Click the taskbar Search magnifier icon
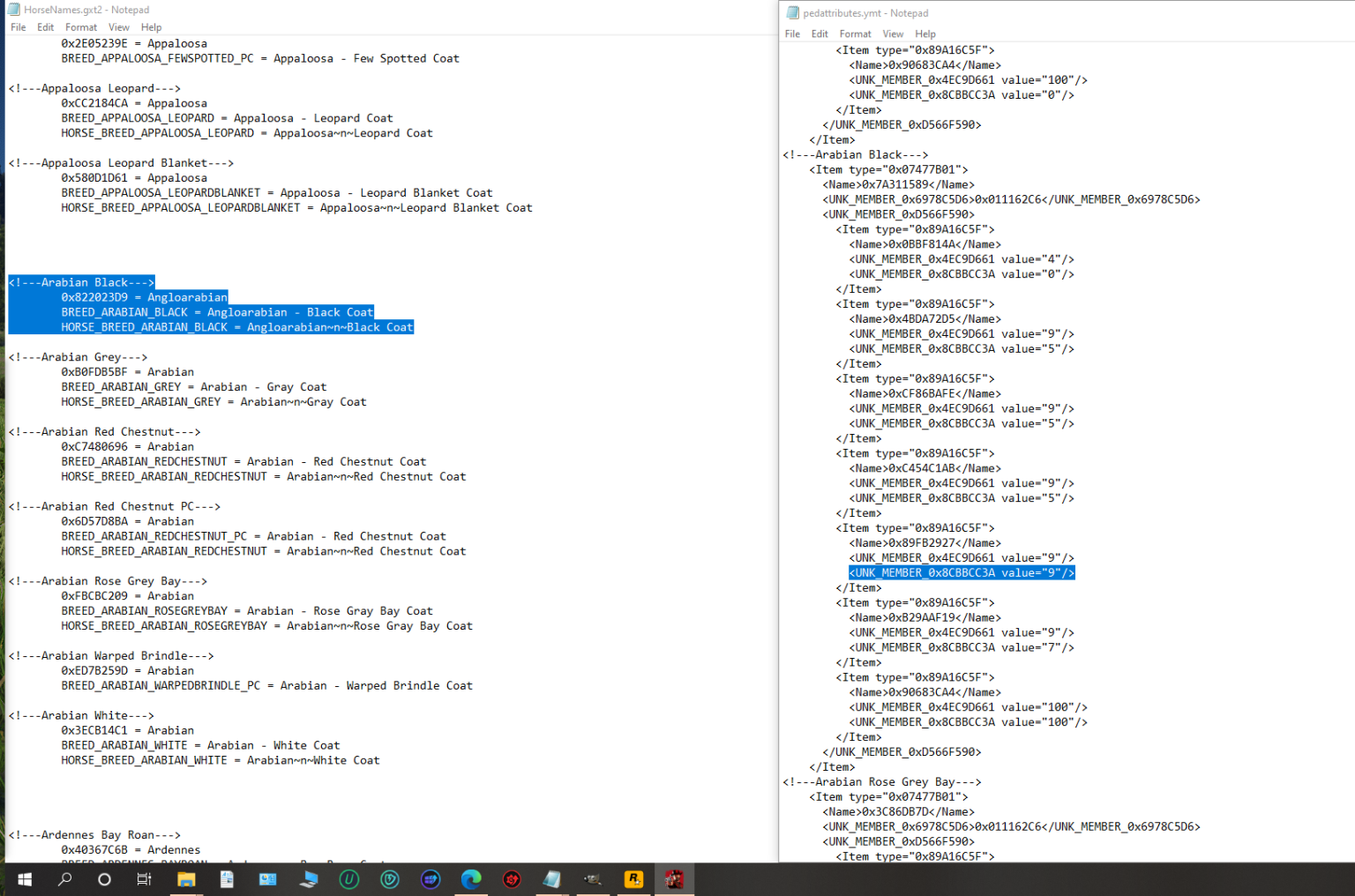The image size is (1355, 896). 64,879
